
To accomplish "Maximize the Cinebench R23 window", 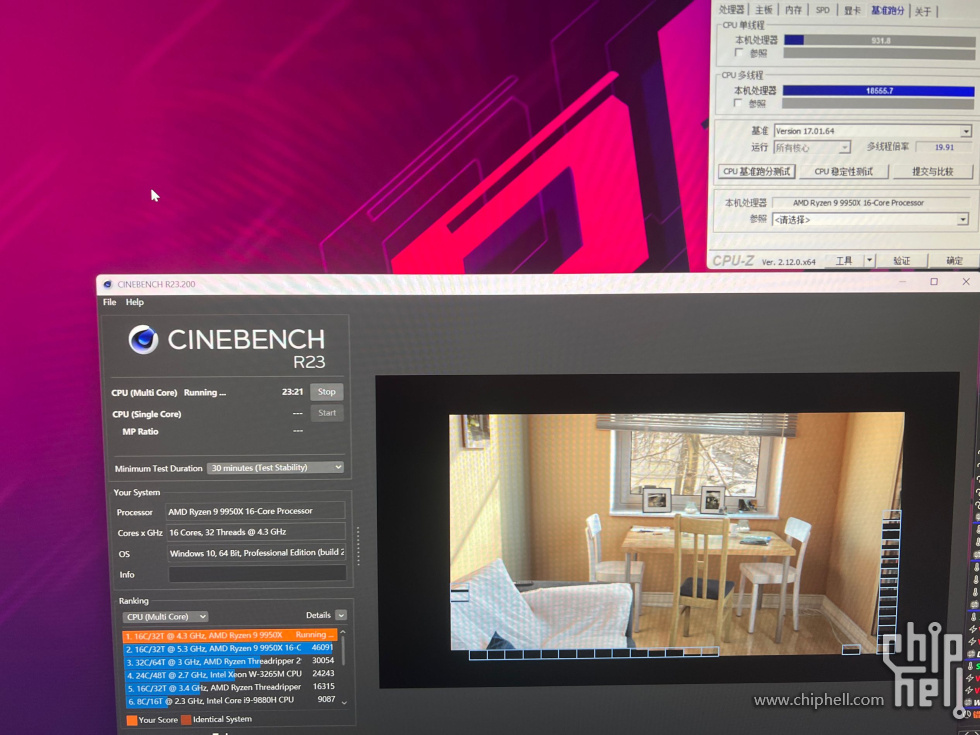I will click(934, 282).
